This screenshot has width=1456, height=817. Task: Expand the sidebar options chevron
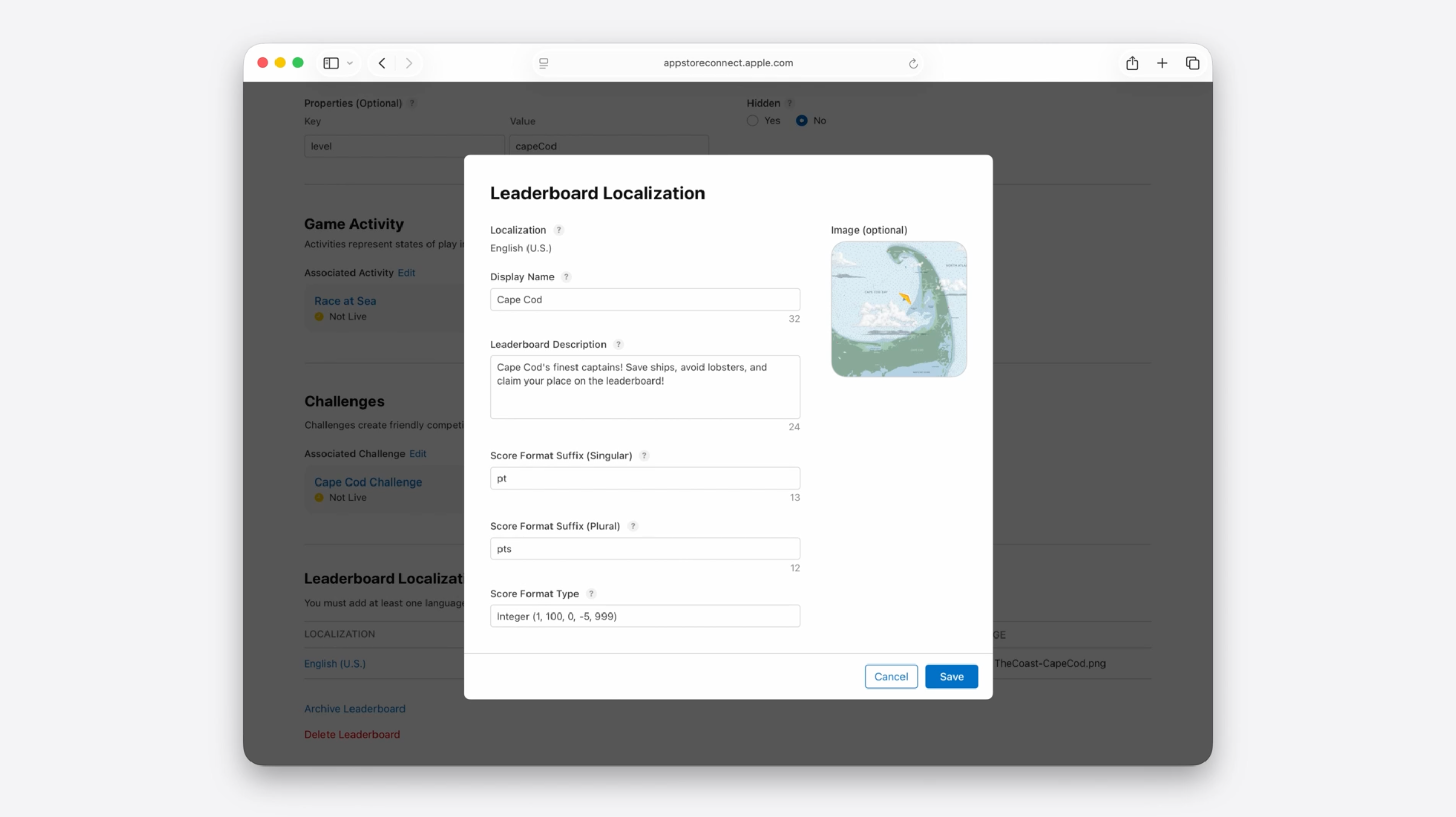350,63
